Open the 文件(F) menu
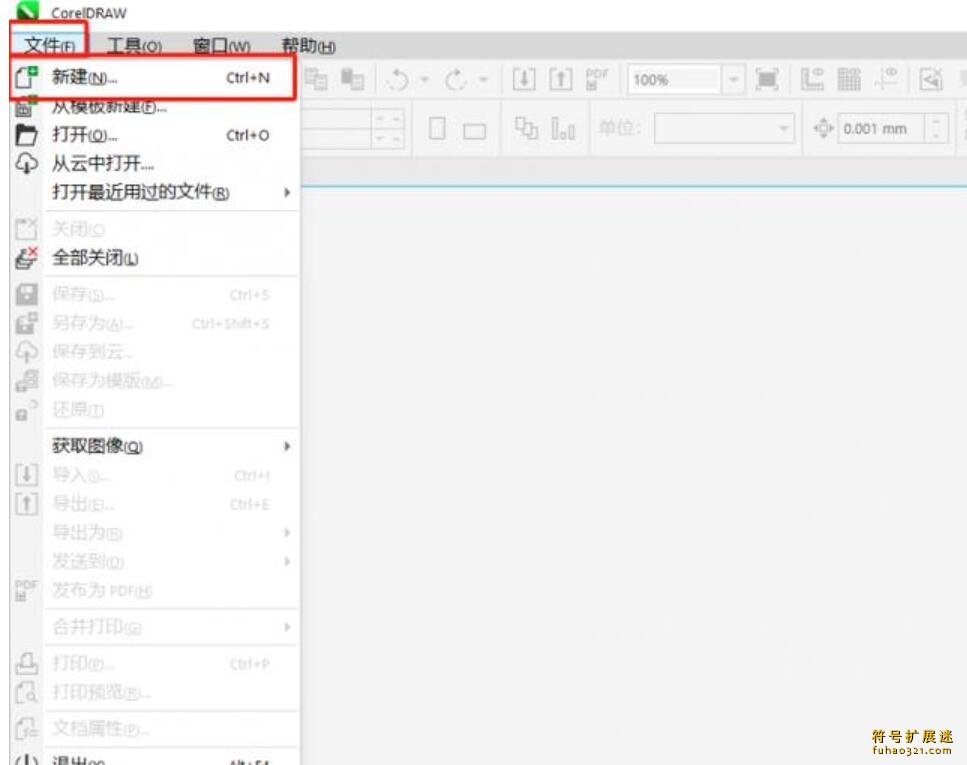Image resolution: width=967 pixels, height=765 pixels. pyautogui.click(x=49, y=46)
